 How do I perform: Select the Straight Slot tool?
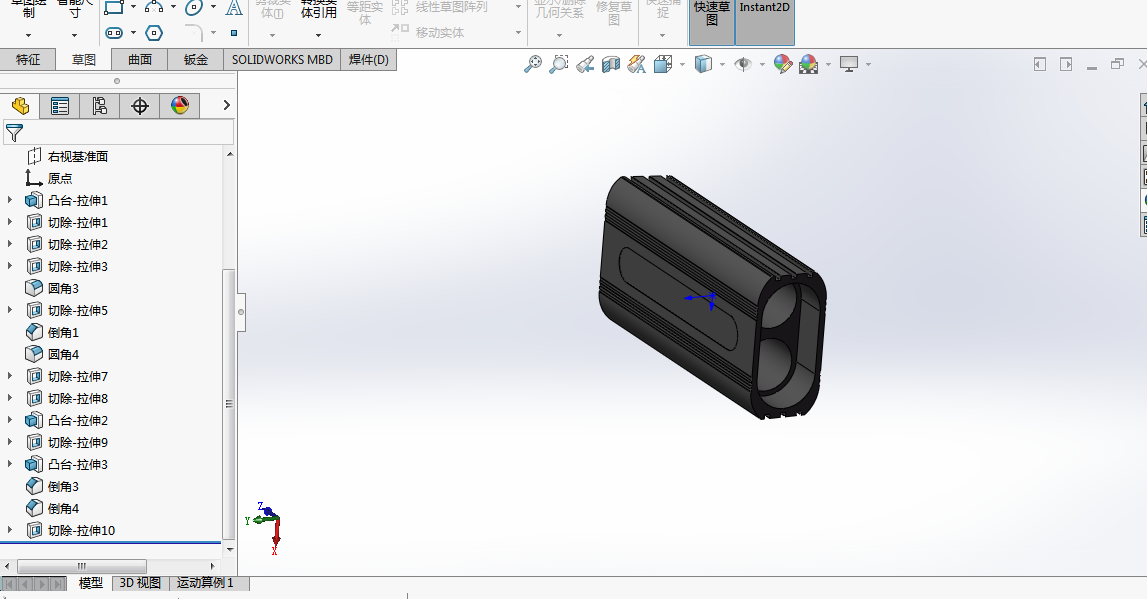click(114, 33)
